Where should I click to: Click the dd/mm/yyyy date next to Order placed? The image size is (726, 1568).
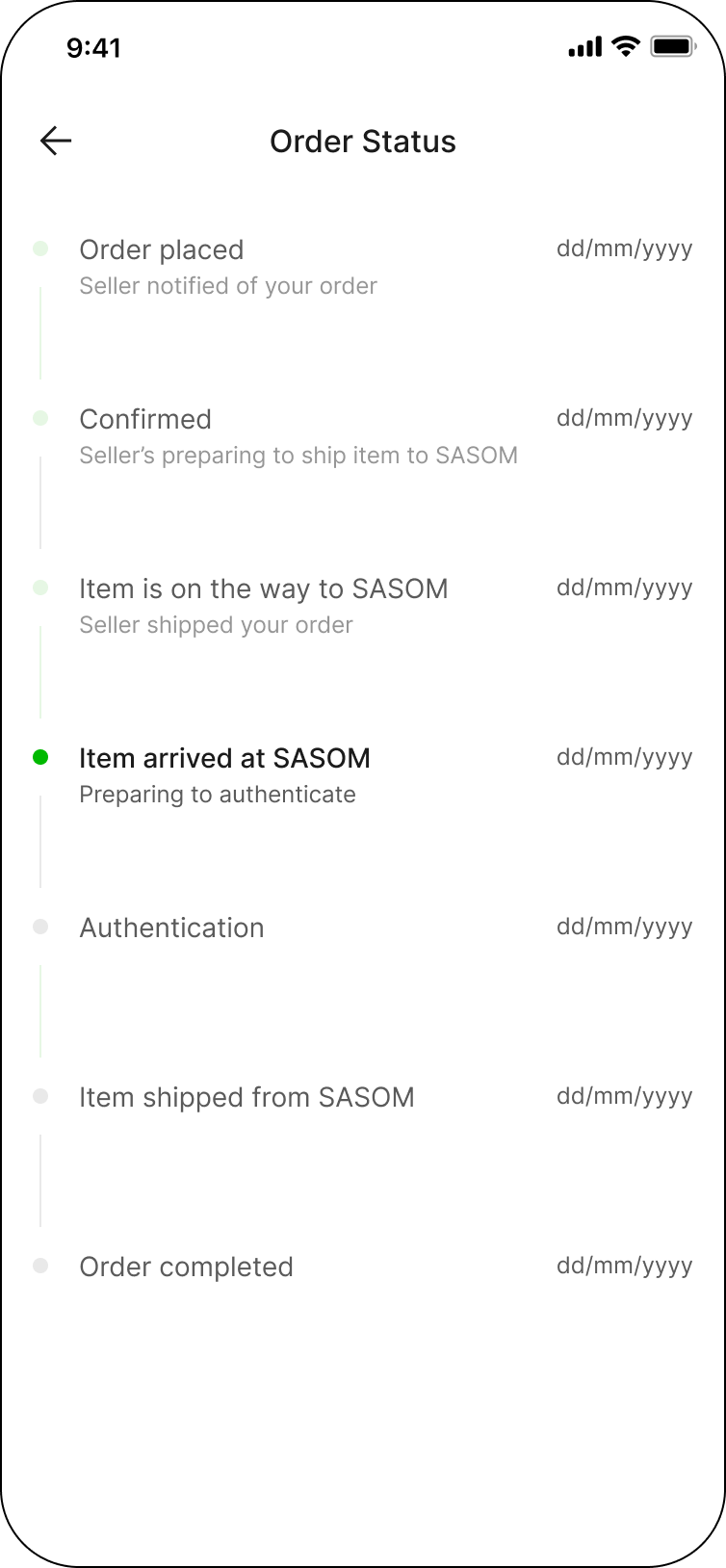(x=624, y=248)
